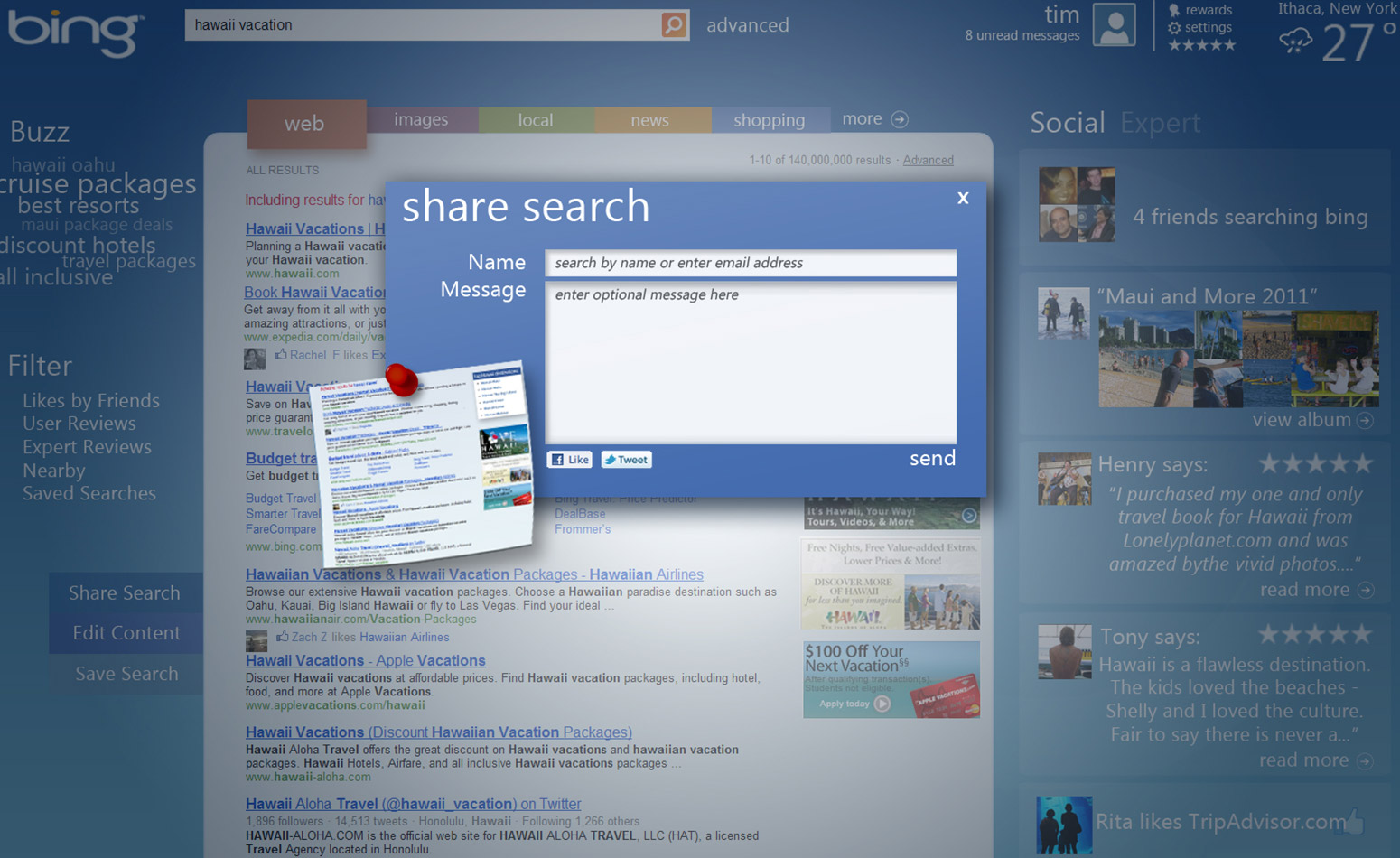Screen dimensions: 1400x858
Task: Switch to the shopping tab
Action: pos(770,119)
